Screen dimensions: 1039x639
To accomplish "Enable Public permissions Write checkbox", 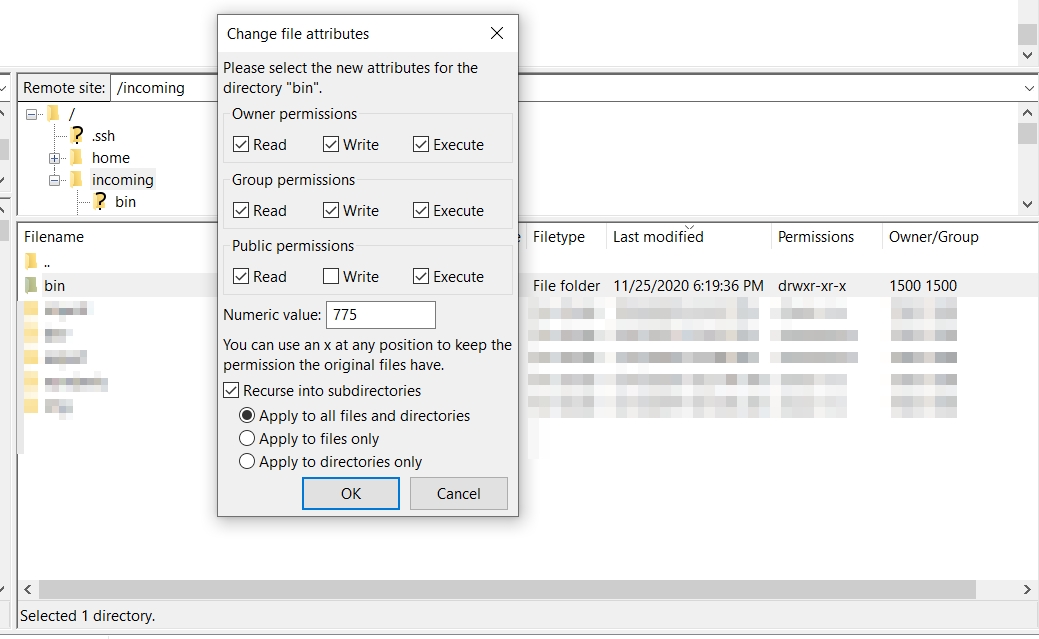I will 331,277.
